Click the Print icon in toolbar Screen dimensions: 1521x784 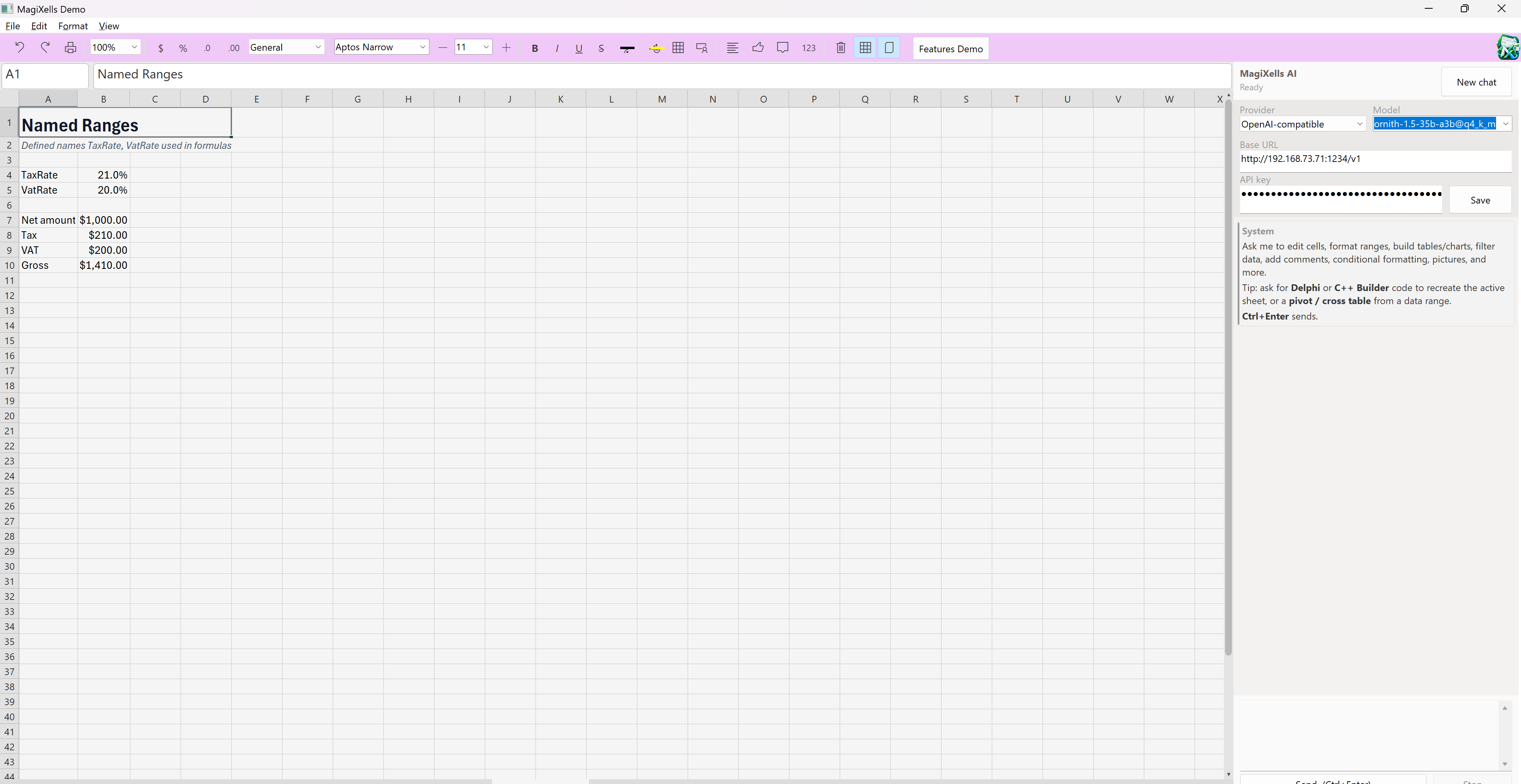coord(70,48)
